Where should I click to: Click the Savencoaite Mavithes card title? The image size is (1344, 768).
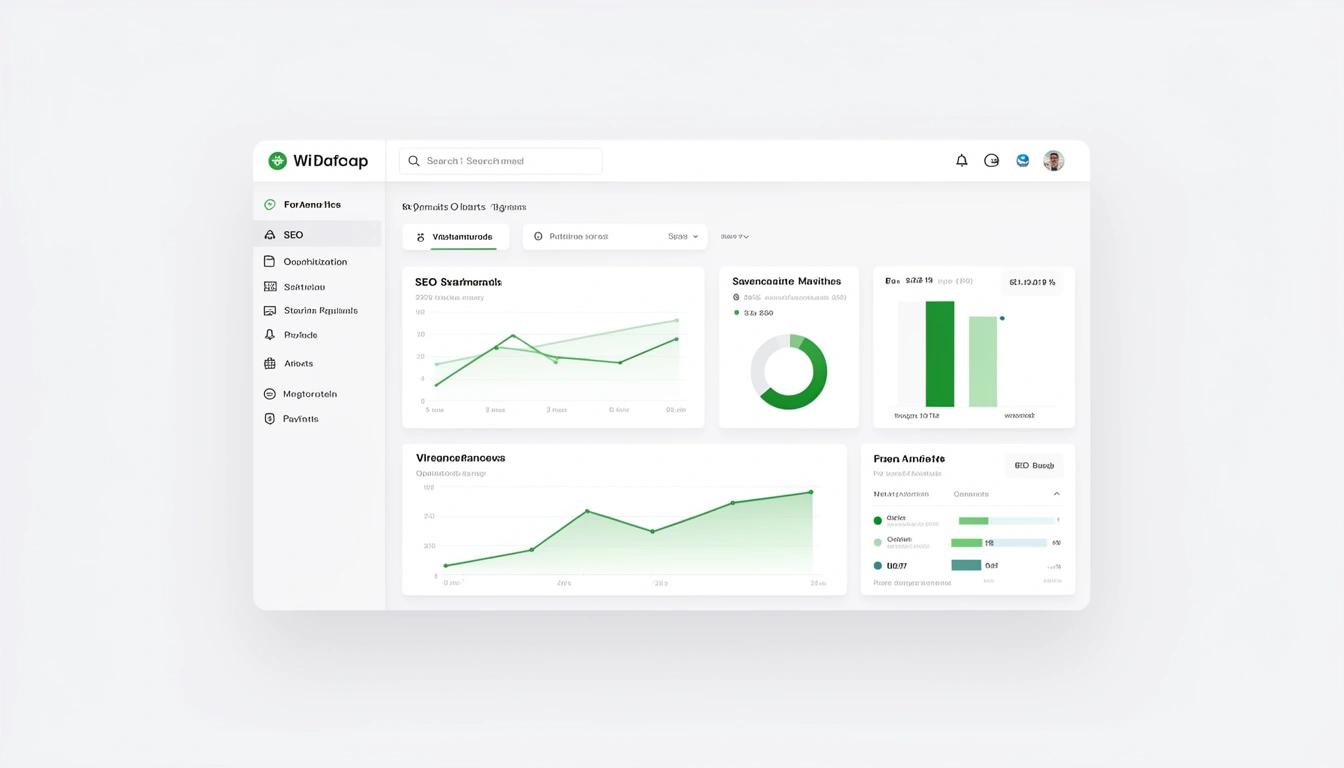(x=787, y=281)
